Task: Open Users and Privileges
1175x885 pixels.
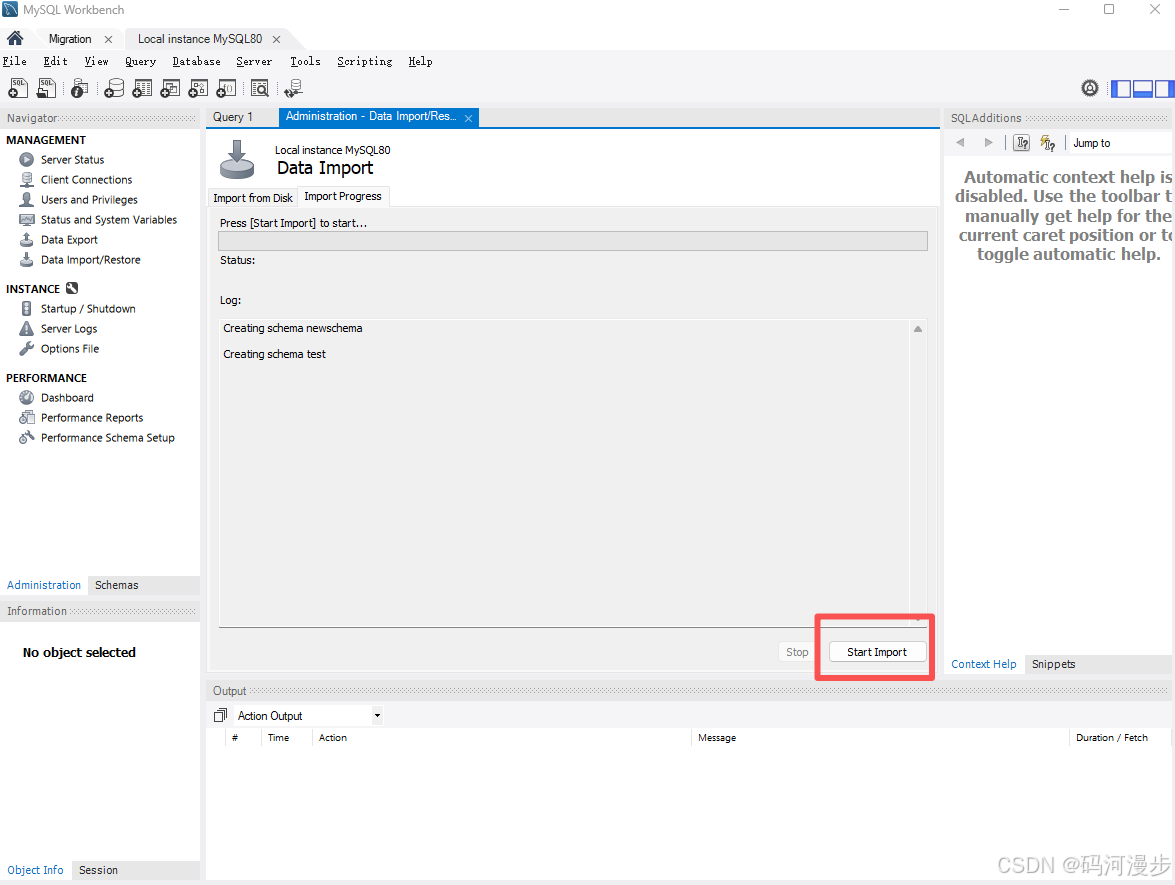Action: (89, 199)
